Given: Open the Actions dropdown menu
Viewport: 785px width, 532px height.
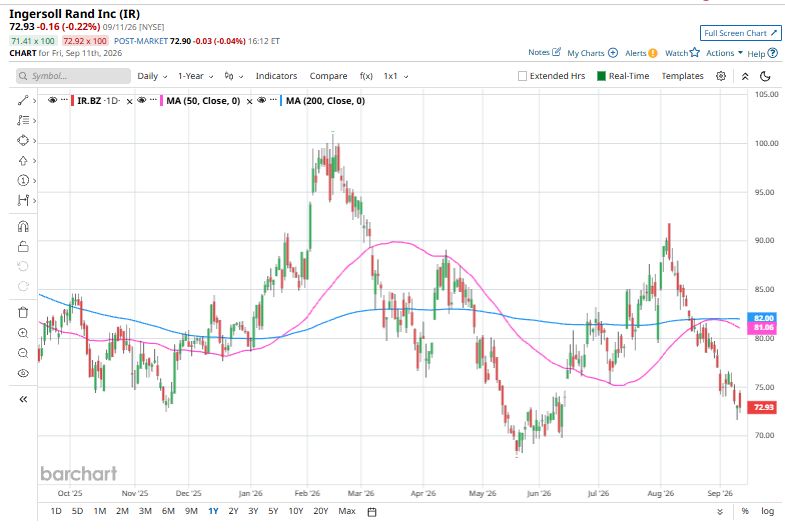Looking at the screenshot, I should [724, 53].
